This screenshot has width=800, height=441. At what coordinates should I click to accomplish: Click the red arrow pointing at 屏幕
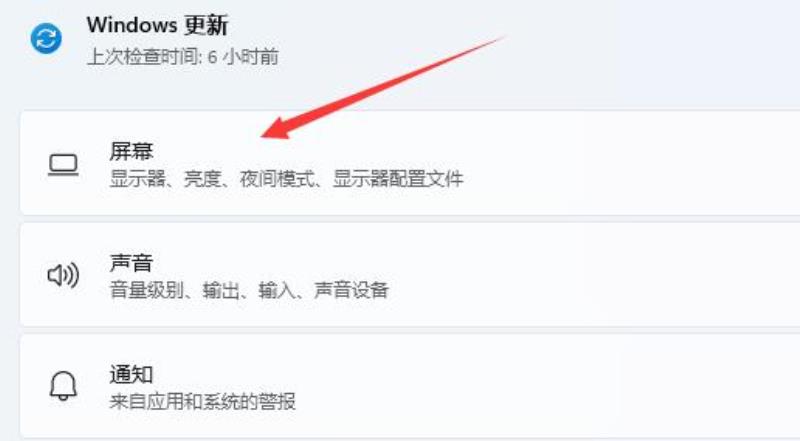click(383, 87)
